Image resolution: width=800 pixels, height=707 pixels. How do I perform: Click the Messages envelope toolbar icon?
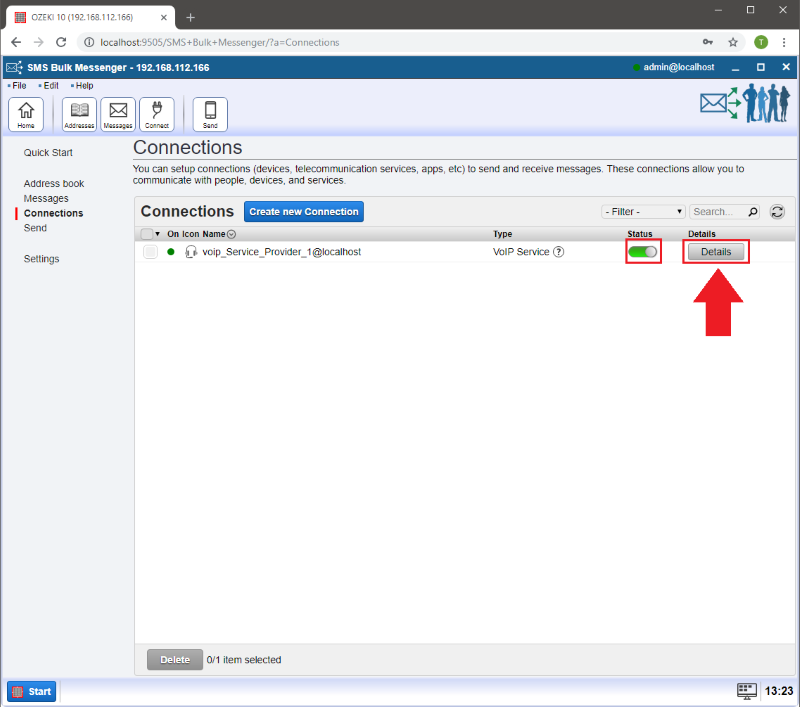[x=118, y=114]
